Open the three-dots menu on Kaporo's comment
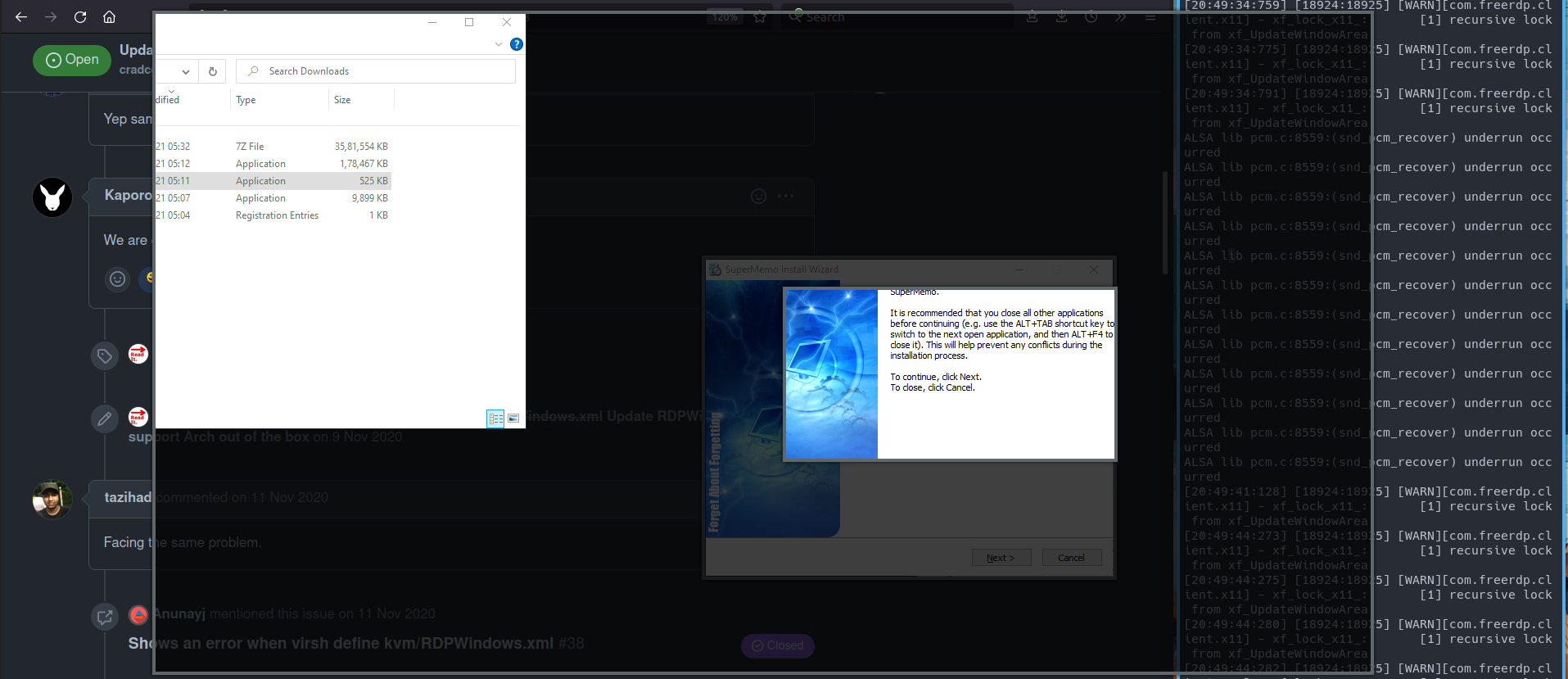1568x679 pixels. coord(786,196)
